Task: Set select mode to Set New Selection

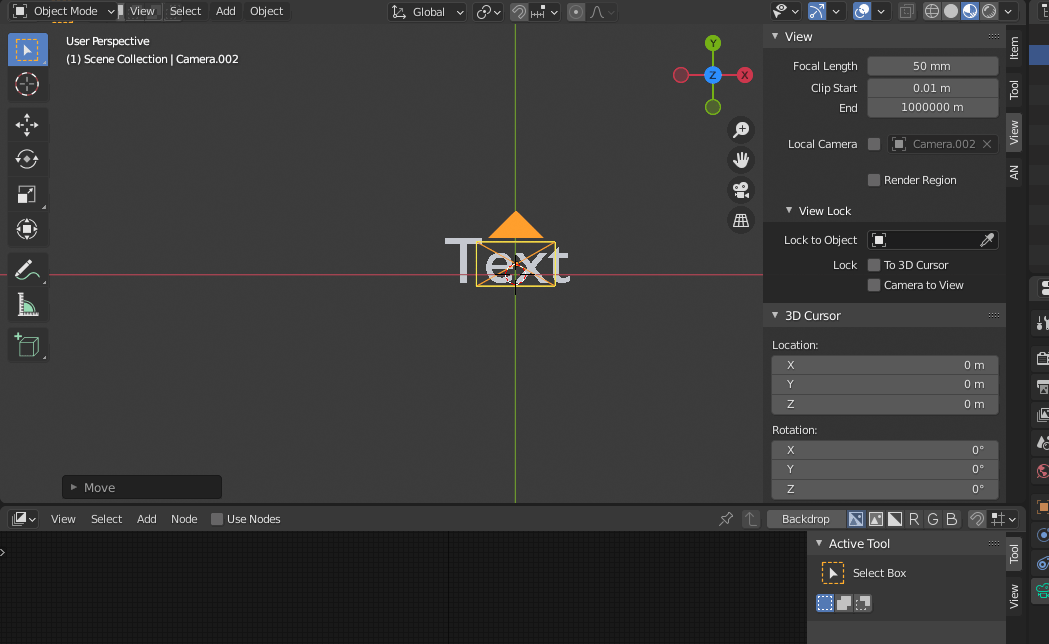Action: [x=825, y=603]
